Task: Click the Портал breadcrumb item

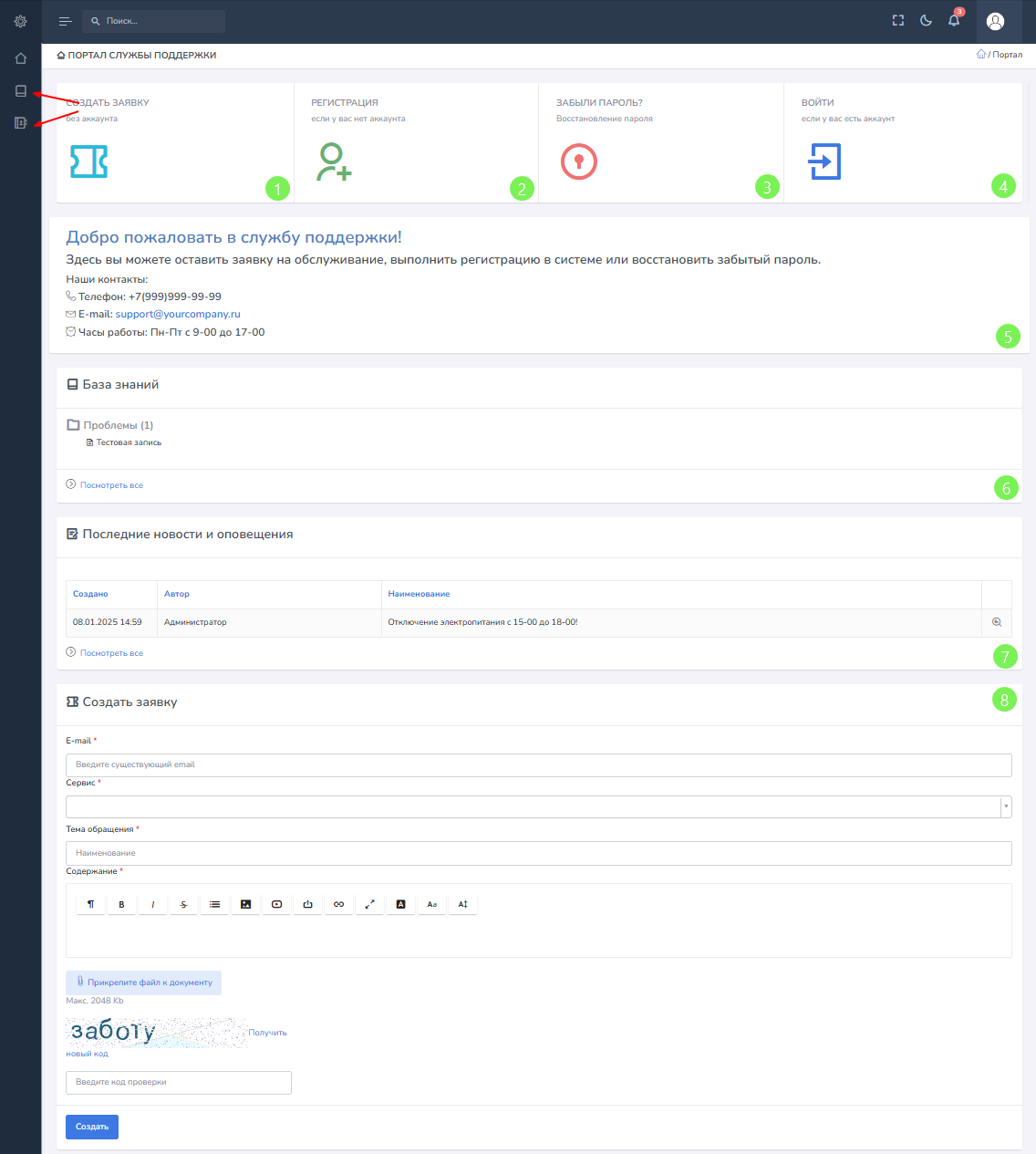Action: 1007,55
